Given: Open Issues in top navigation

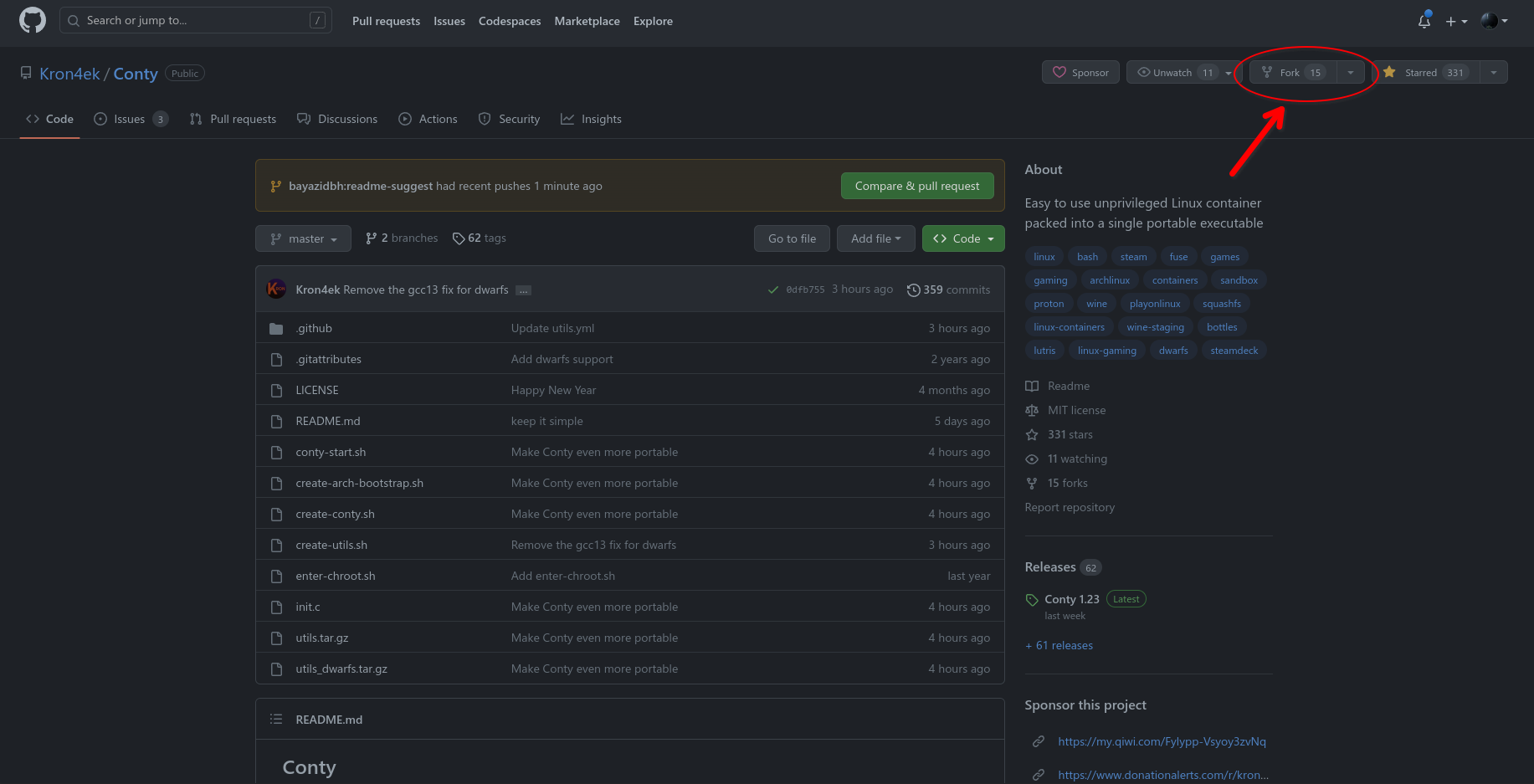Looking at the screenshot, I should [x=449, y=21].
